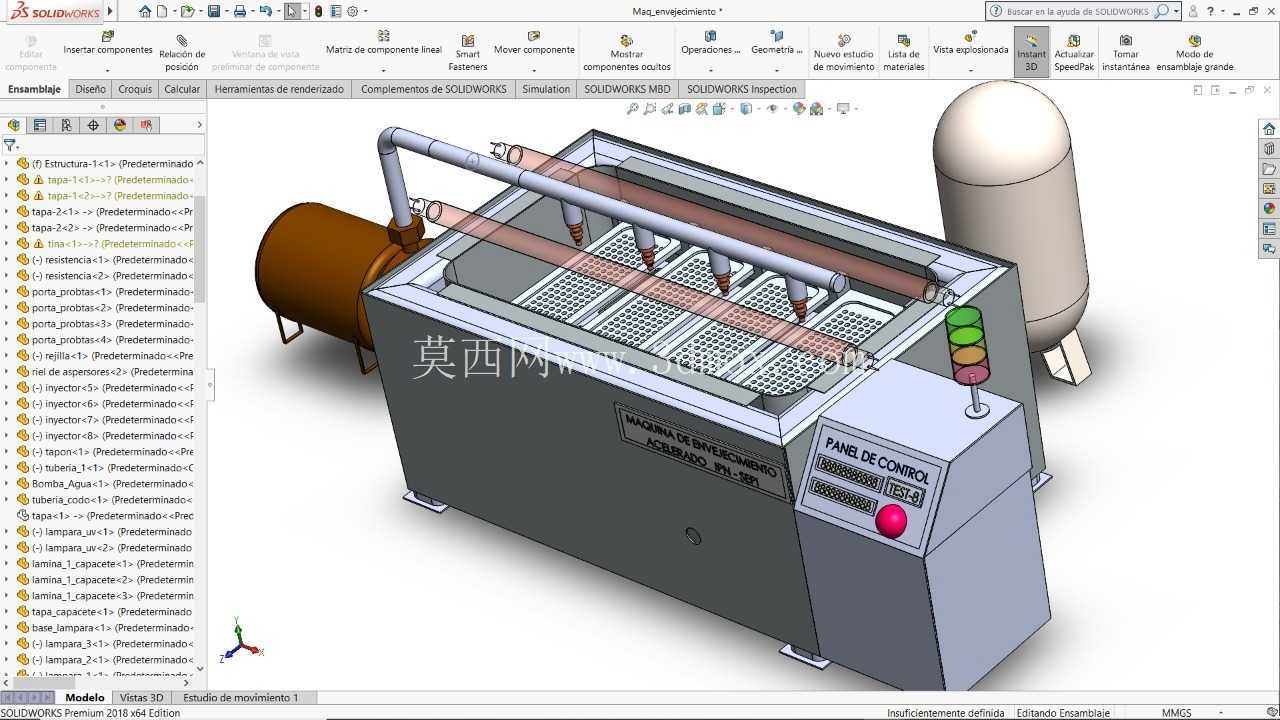Click Insertar componentes tool
1280x720 pixels.
click(x=108, y=43)
